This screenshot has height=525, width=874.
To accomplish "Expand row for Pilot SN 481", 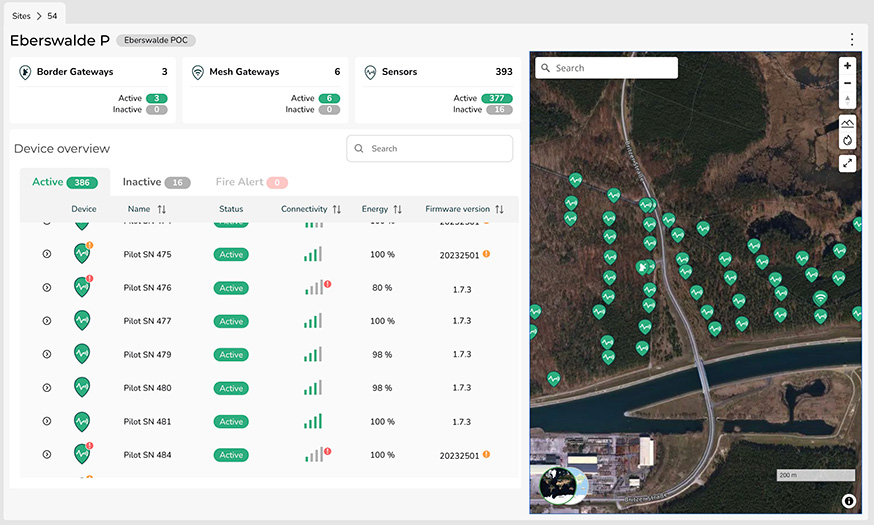I will click(47, 421).
